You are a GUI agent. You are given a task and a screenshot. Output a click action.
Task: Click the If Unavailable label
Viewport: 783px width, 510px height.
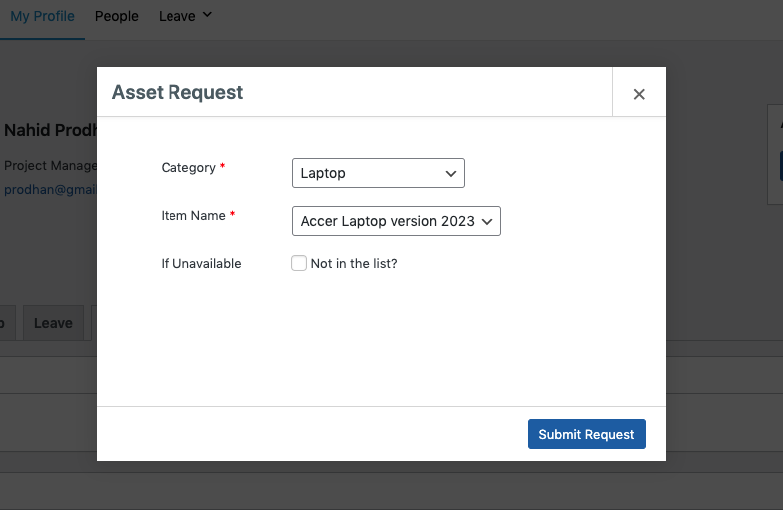click(x=201, y=264)
